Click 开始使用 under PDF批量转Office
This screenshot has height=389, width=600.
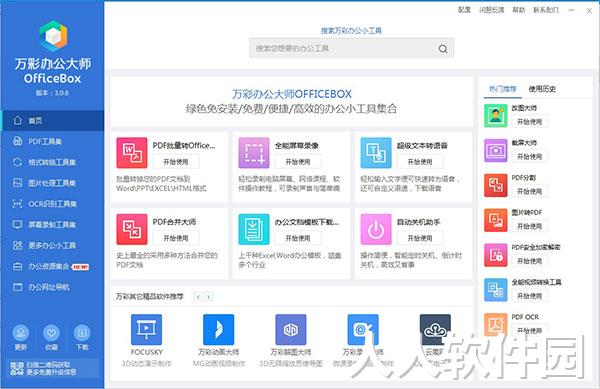tap(176, 162)
